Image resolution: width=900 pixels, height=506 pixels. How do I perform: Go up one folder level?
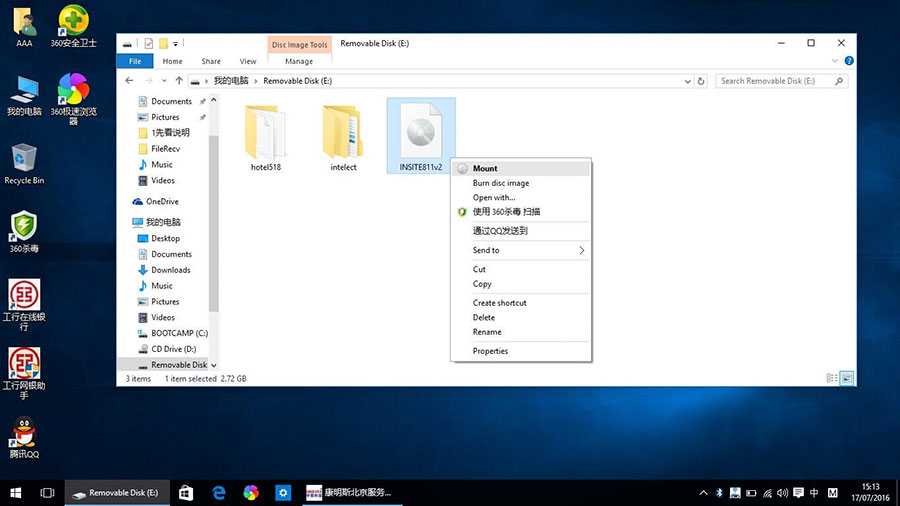pyautogui.click(x=179, y=81)
